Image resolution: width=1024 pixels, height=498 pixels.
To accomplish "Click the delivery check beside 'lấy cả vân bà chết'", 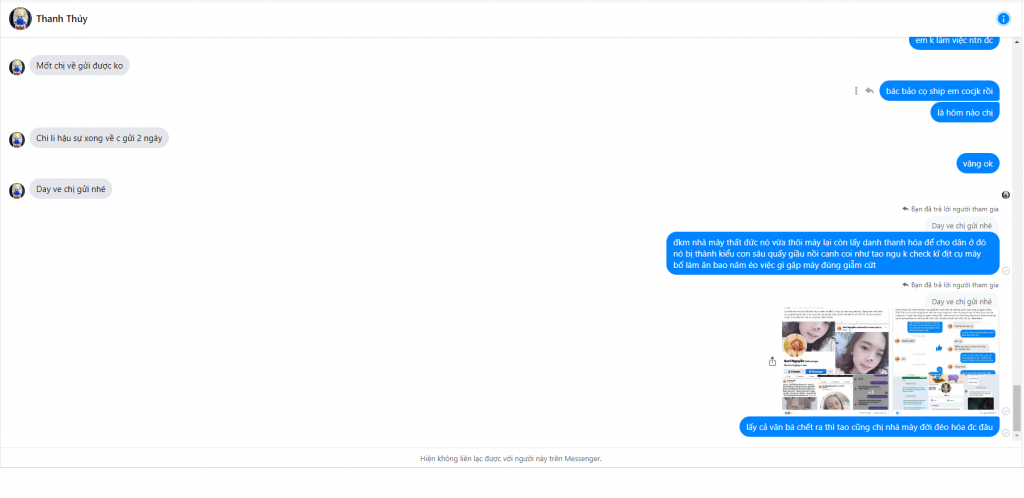I will click(x=1006, y=433).
